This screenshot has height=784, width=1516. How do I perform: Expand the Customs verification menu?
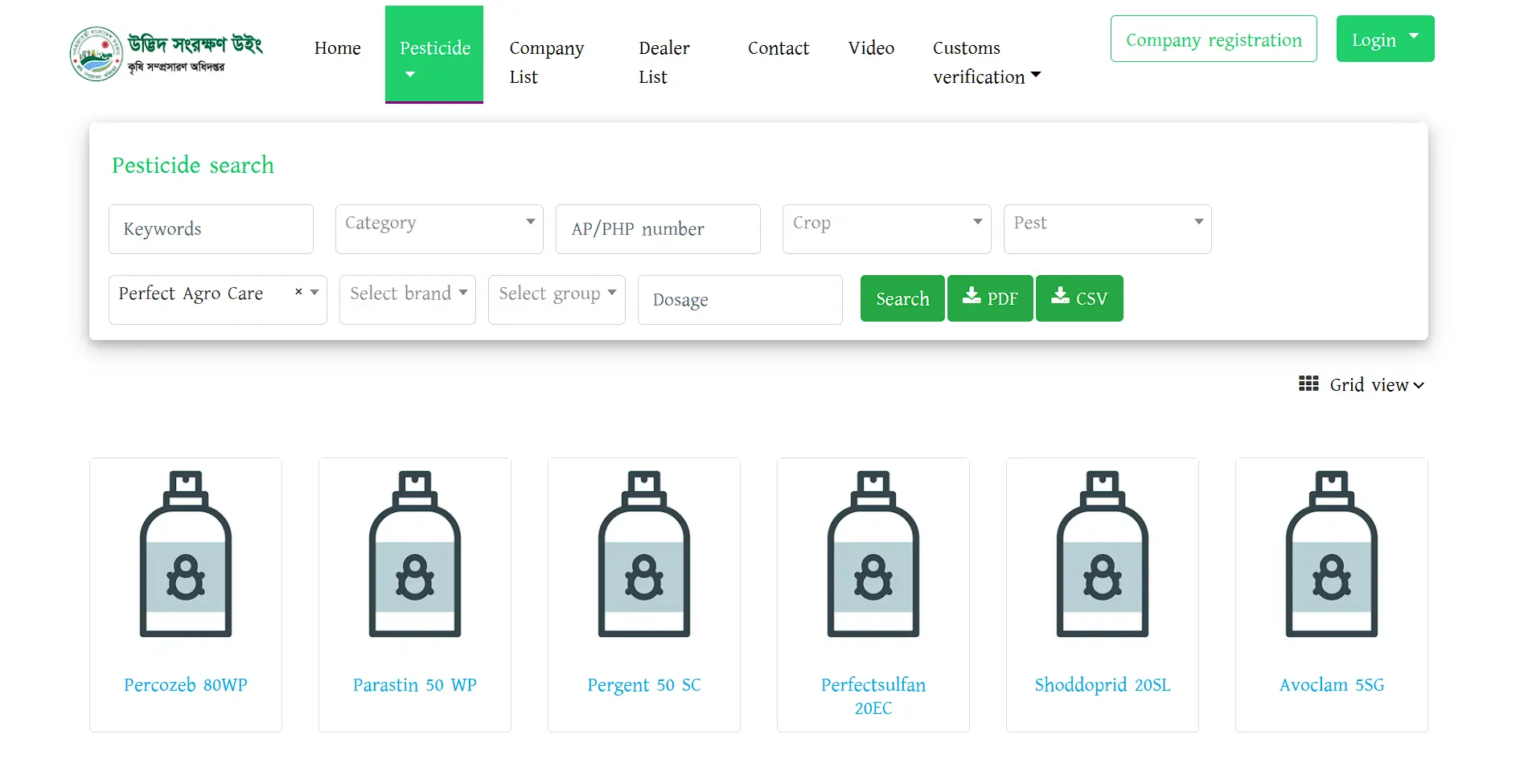[987, 62]
